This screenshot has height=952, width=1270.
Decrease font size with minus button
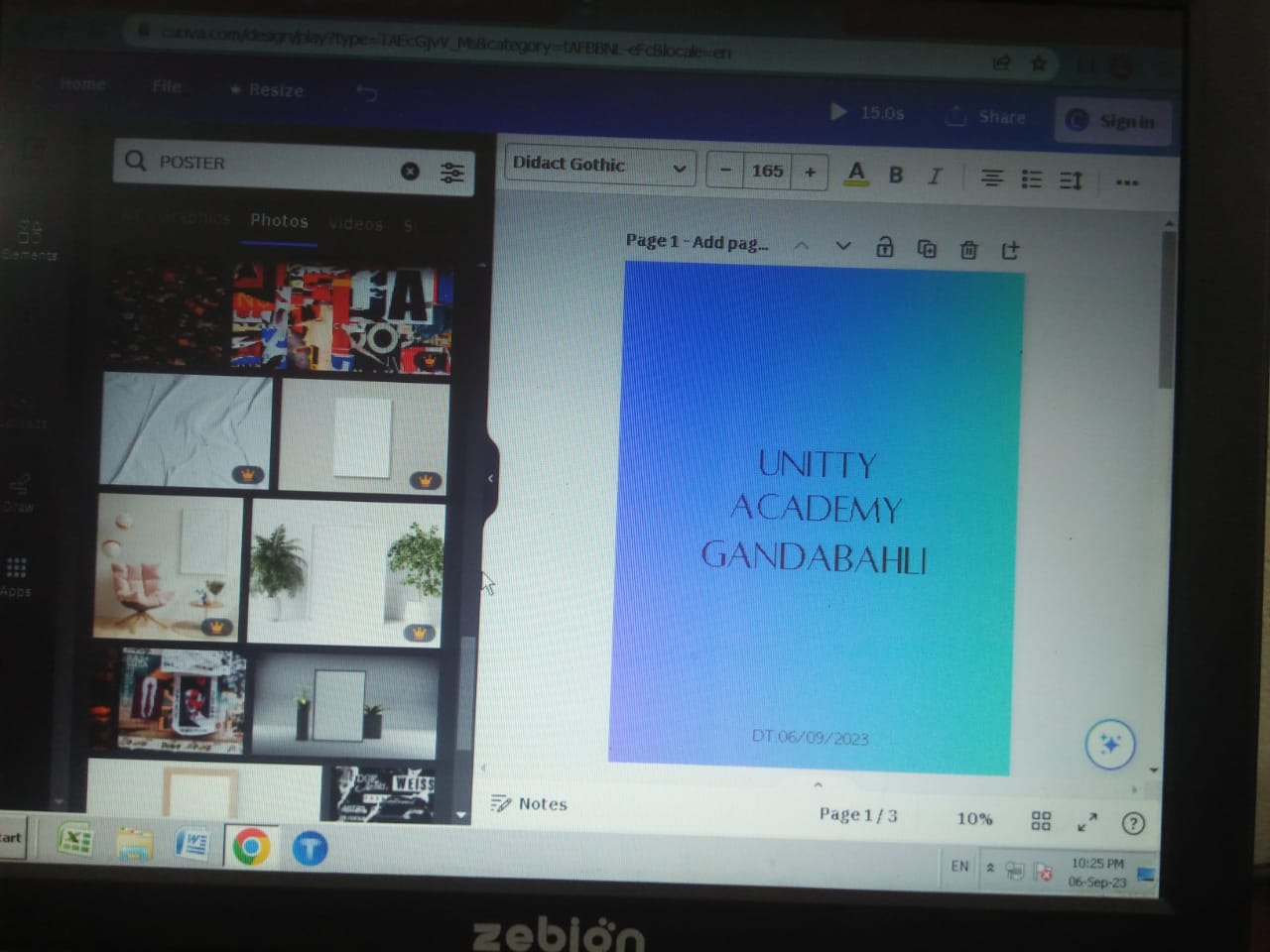click(x=725, y=171)
